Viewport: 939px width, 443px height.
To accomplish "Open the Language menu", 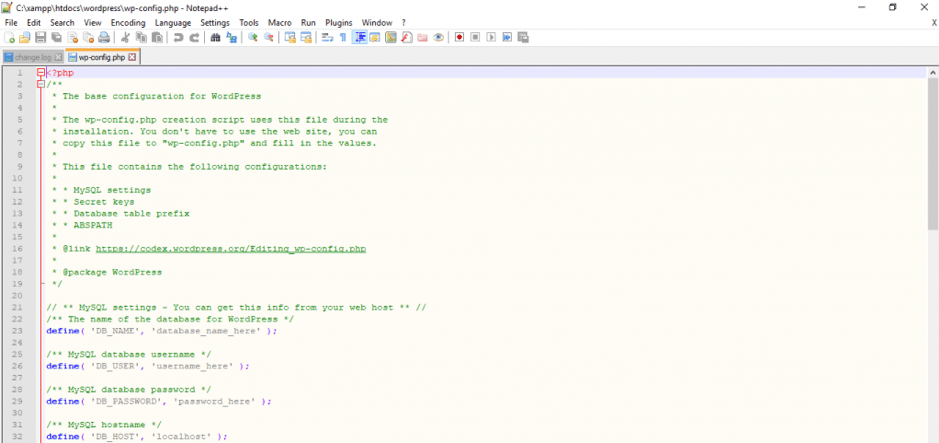I will (x=173, y=23).
